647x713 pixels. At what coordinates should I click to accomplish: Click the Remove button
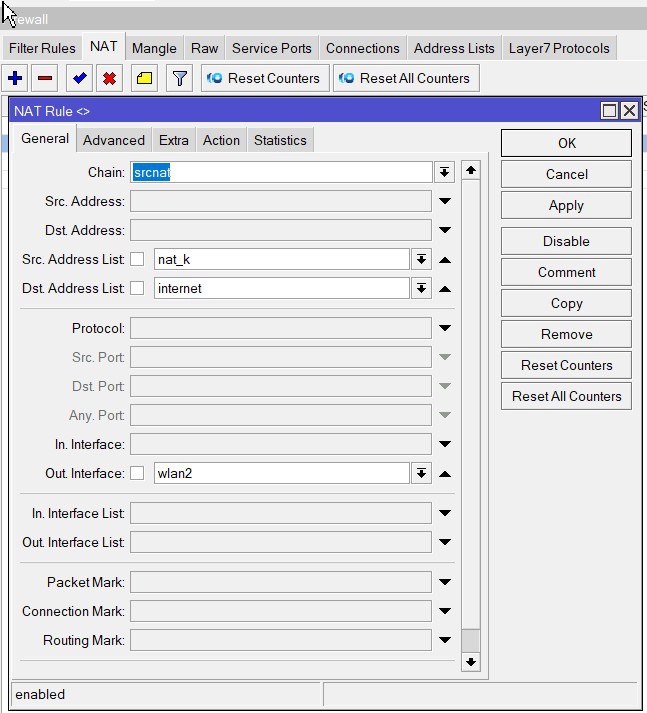(x=566, y=334)
